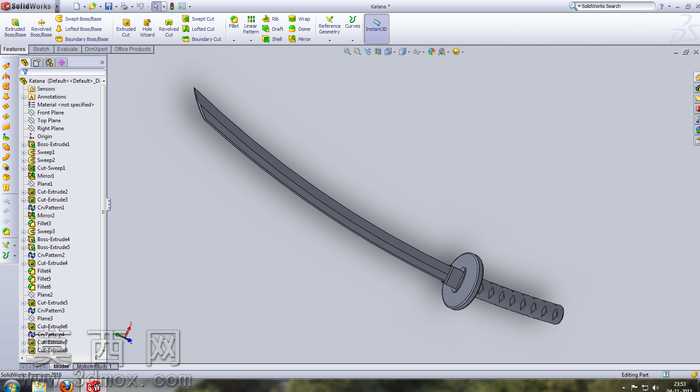
Task: Open Fillet dropdown arrow
Action: 233,41
